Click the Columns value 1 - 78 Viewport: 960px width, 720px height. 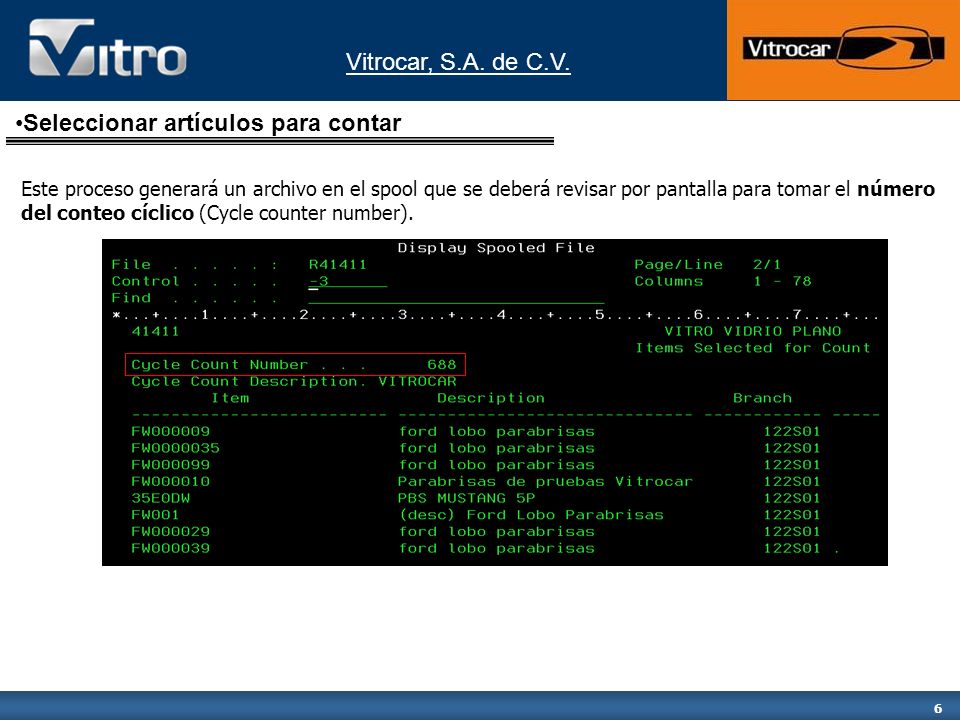782,282
